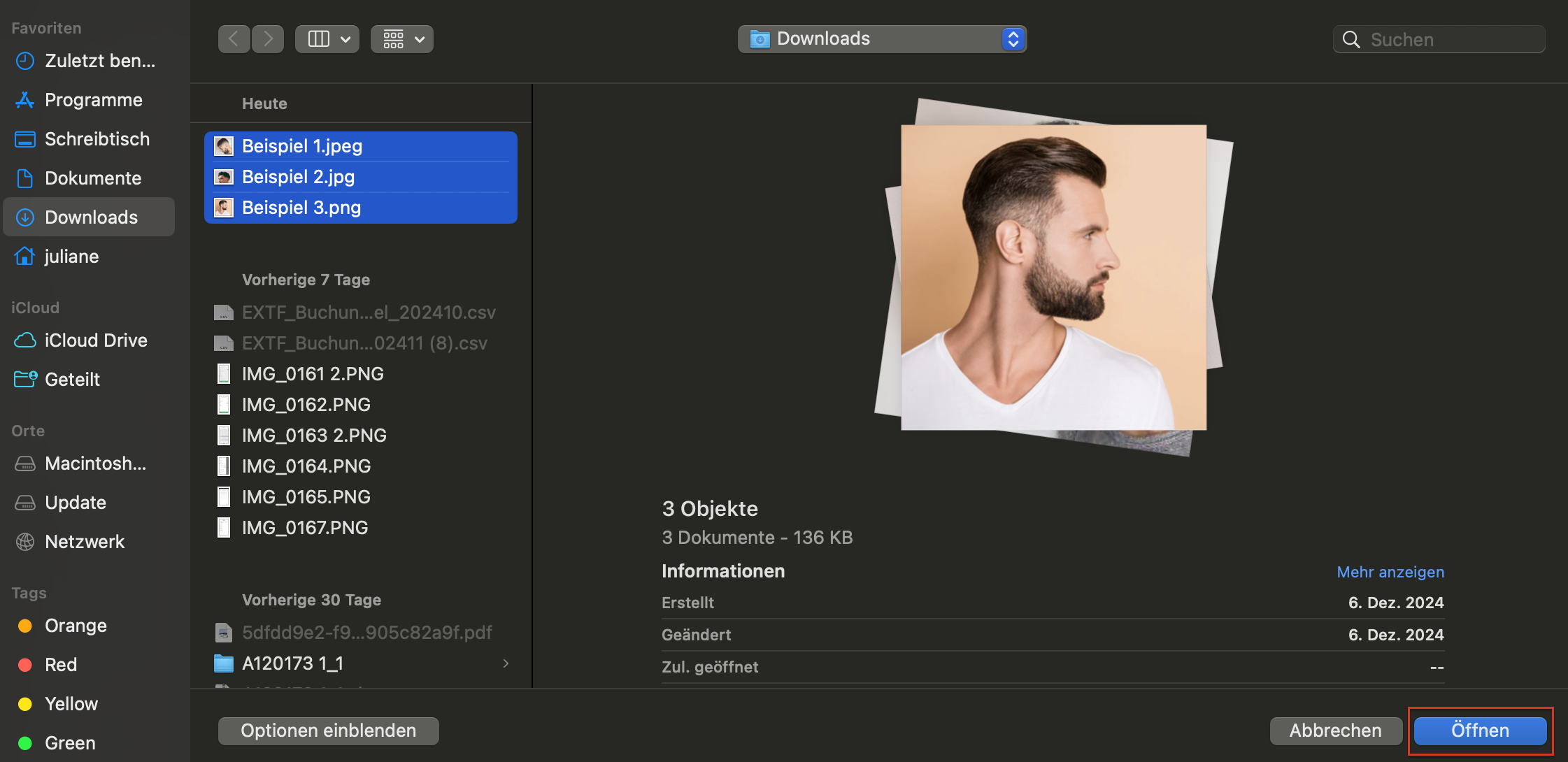This screenshot has height=762, width=1568.
Task: Expand the A120173 1_1 folder chevron
Action: point(506,663)
